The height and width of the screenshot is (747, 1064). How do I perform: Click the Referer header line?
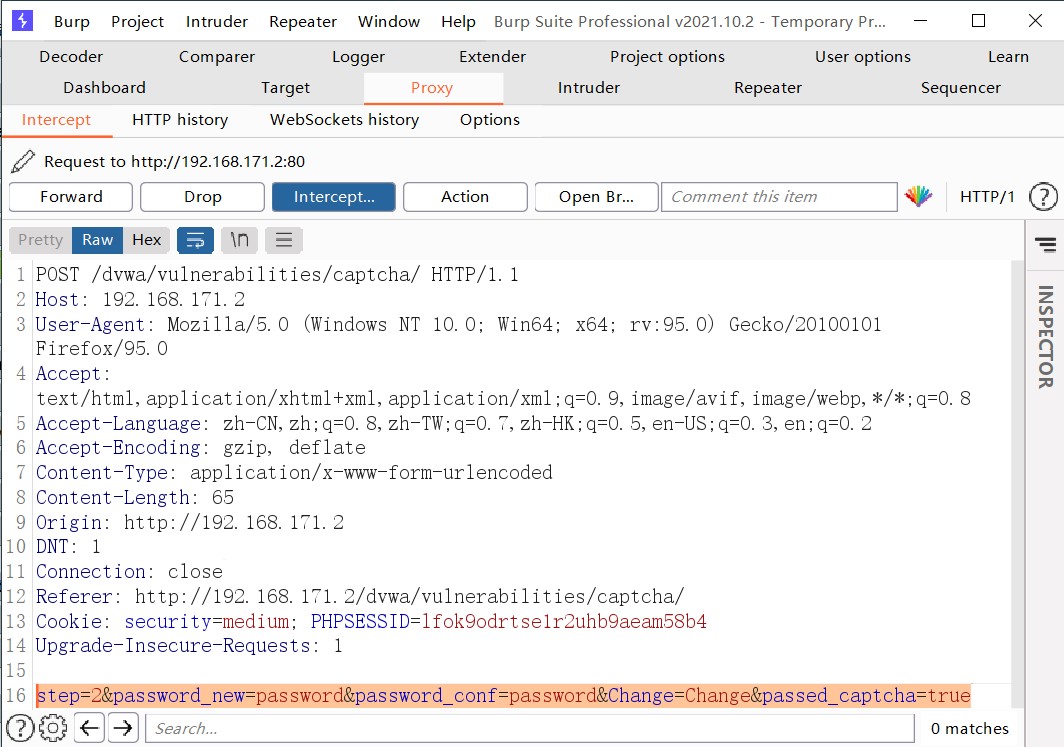tap(360, 596)
